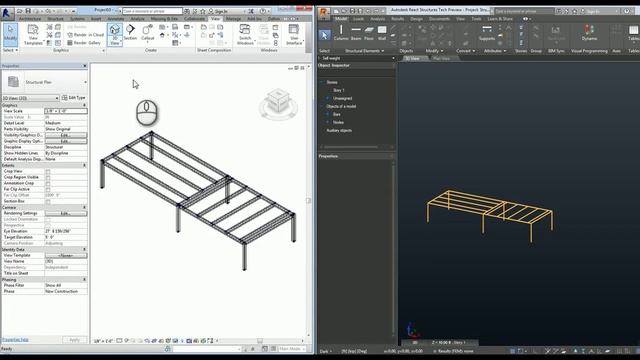
Task: Toggle the Far Clip Active checkbox
Action: 48,189
